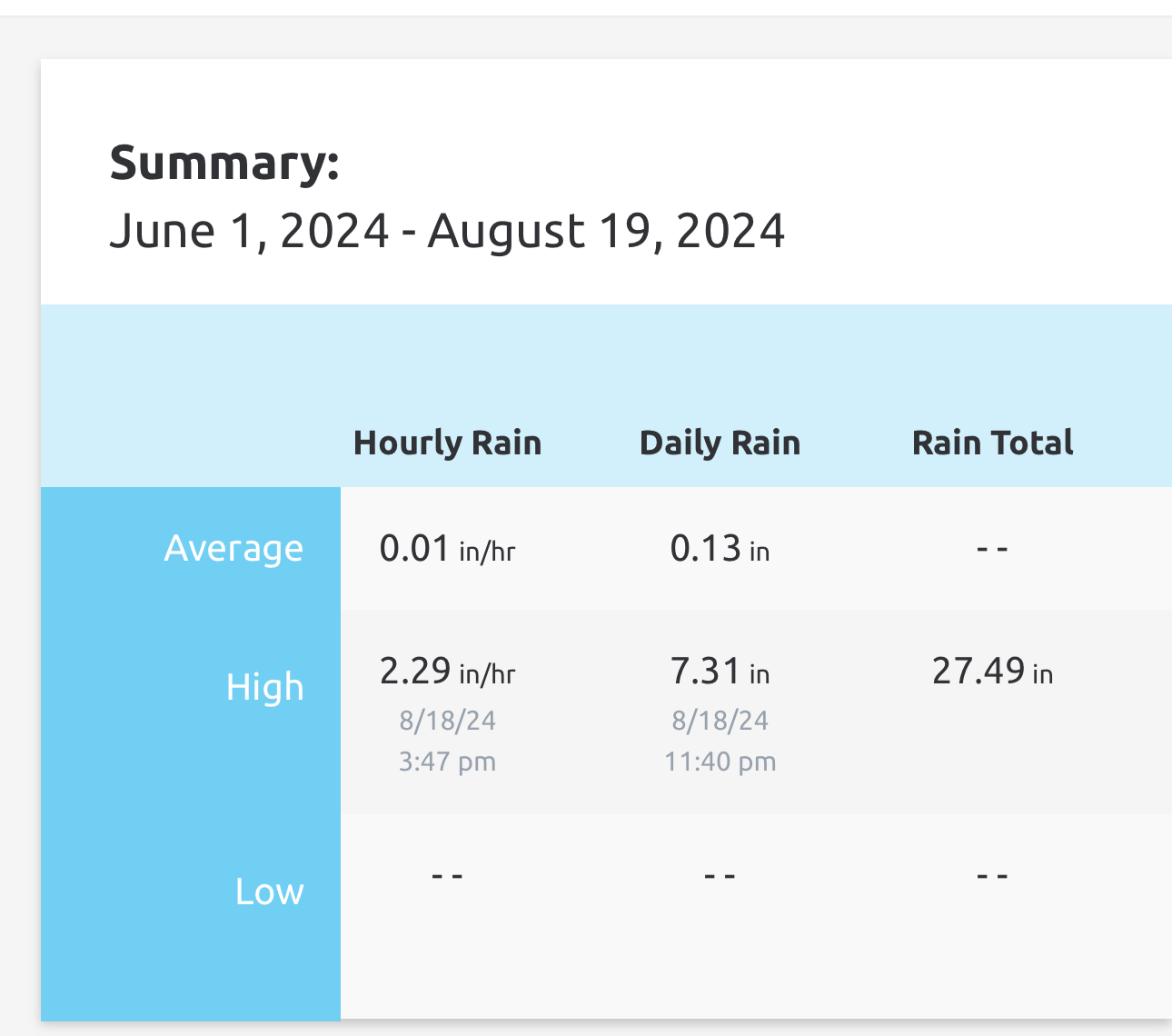The height and width of the screenshot is (1036, 1172).
Task: Click the Hourly Rain column header
Action: (447, 443)
